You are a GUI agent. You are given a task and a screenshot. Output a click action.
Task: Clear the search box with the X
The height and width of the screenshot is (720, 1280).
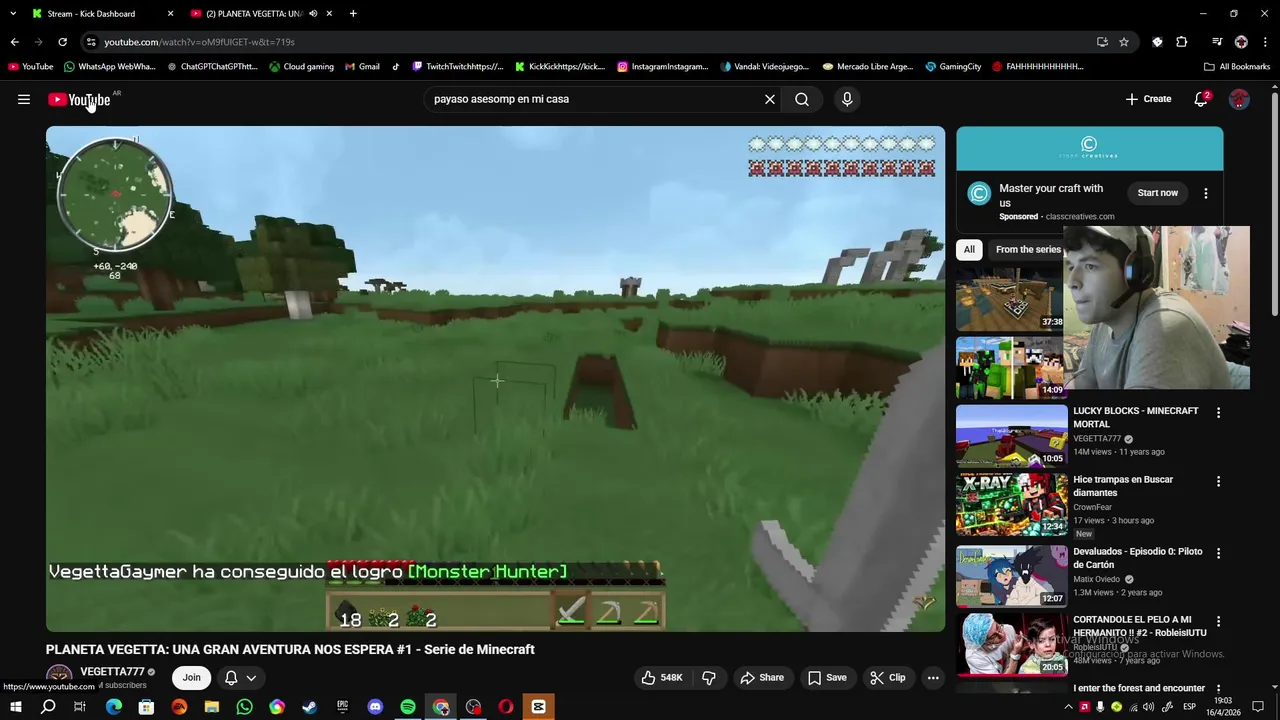[x=770, y=99]
